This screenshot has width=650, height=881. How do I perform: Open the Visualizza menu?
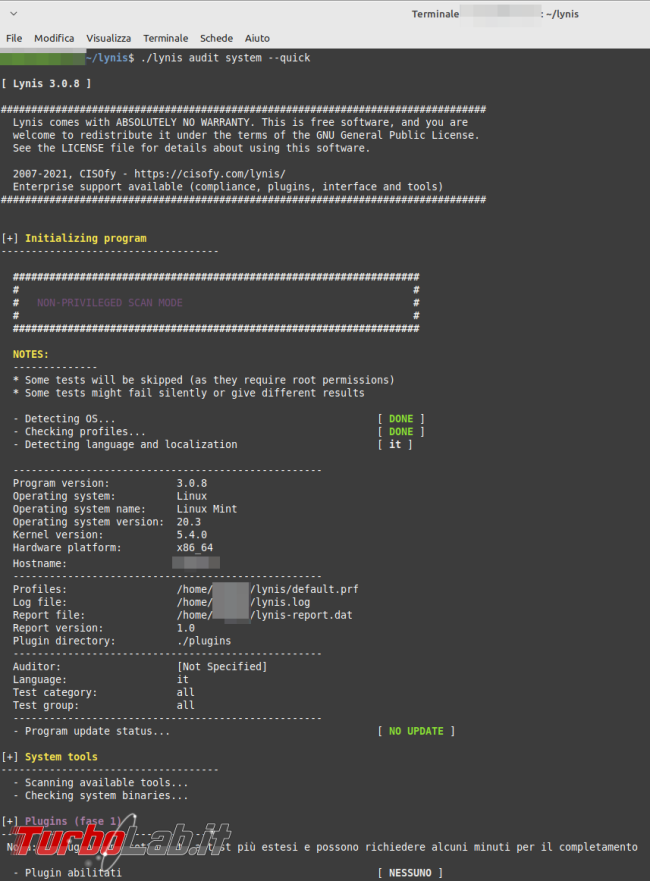(108, 38)
